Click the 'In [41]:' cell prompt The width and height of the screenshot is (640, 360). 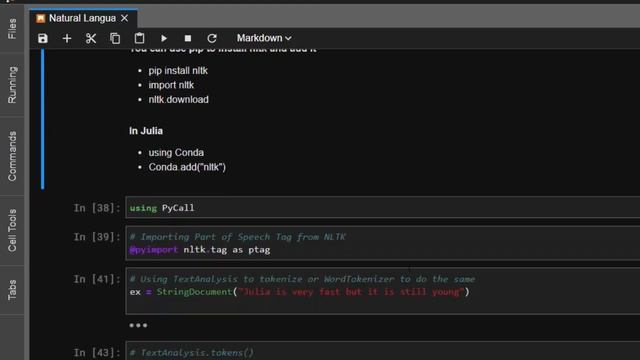97,279
